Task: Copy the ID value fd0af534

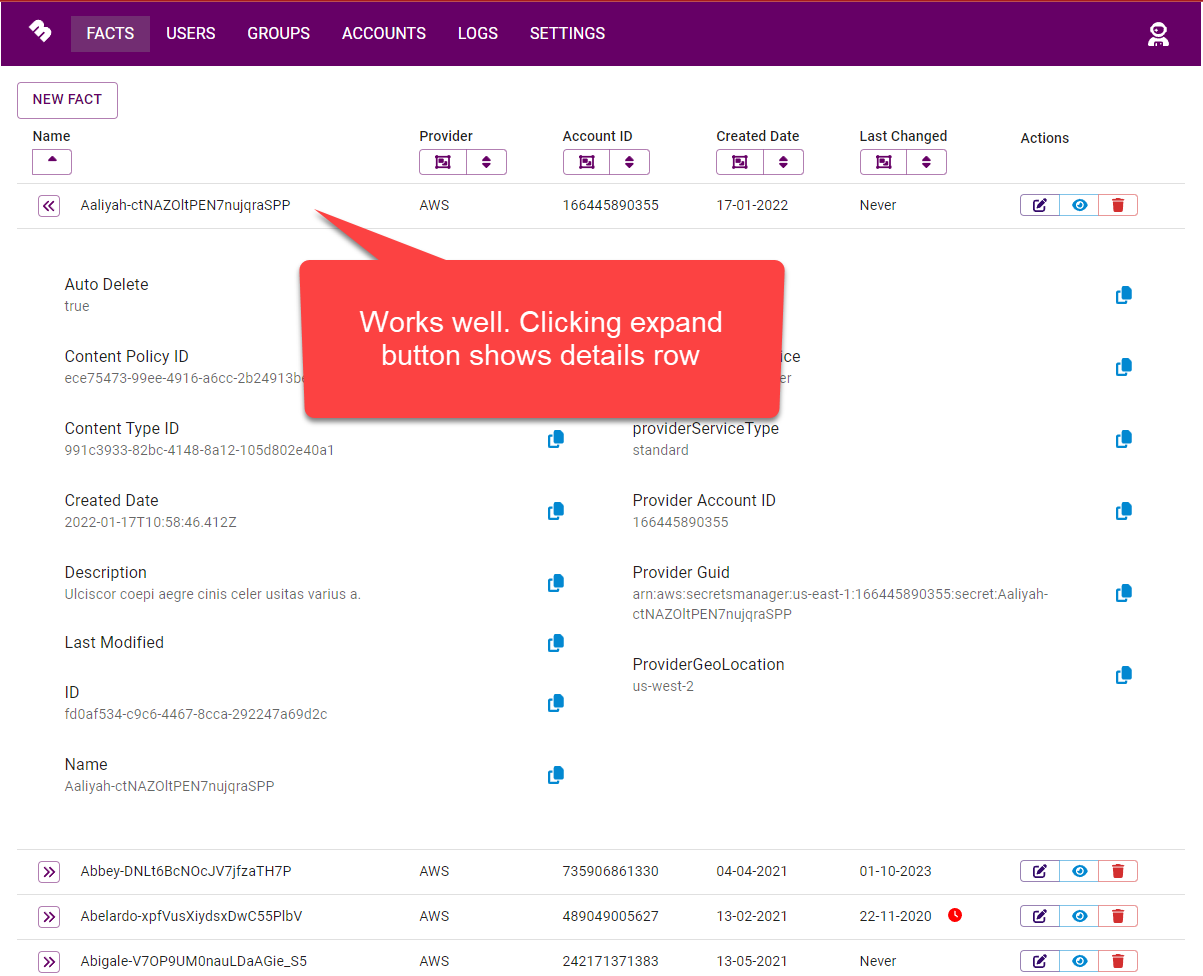Action: point(556,703)
